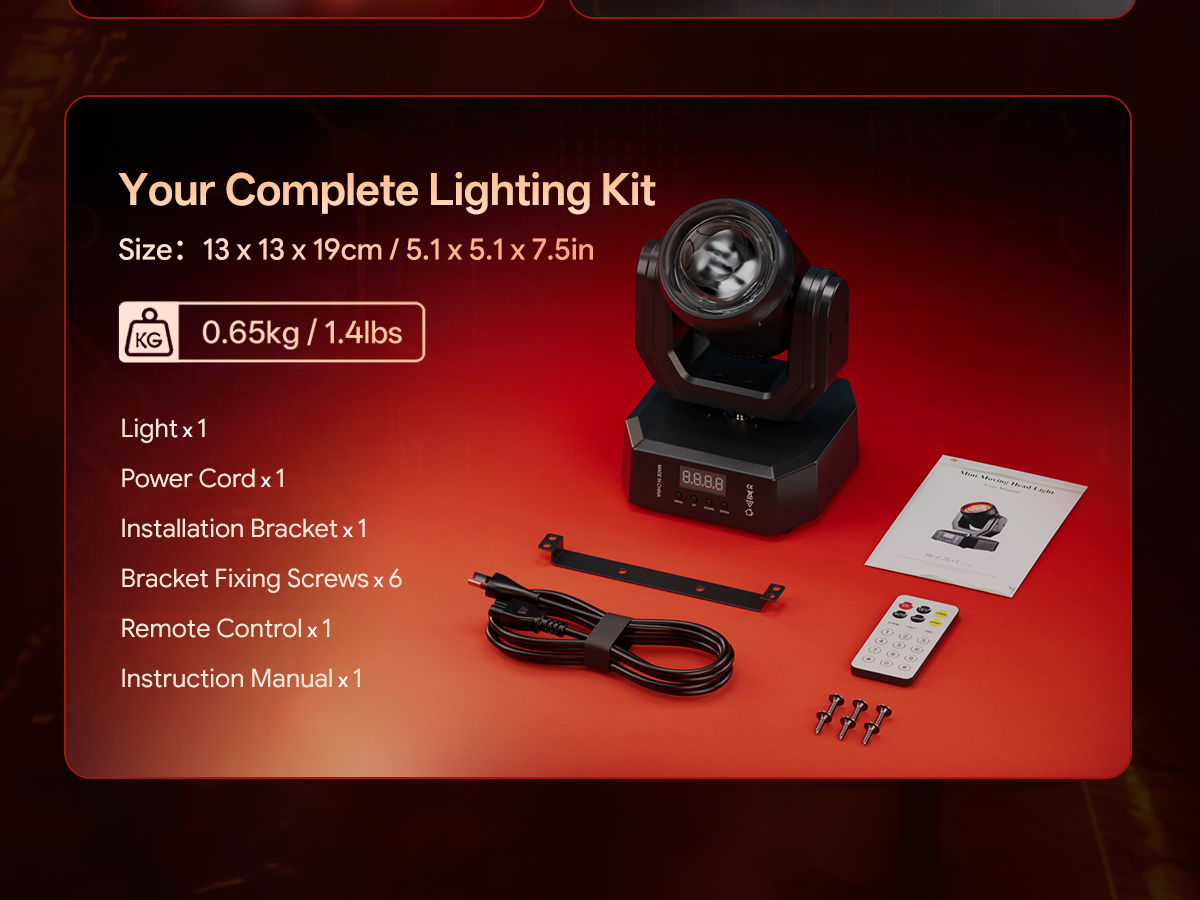Click the instruction manual booklet

tap(975, 524)
